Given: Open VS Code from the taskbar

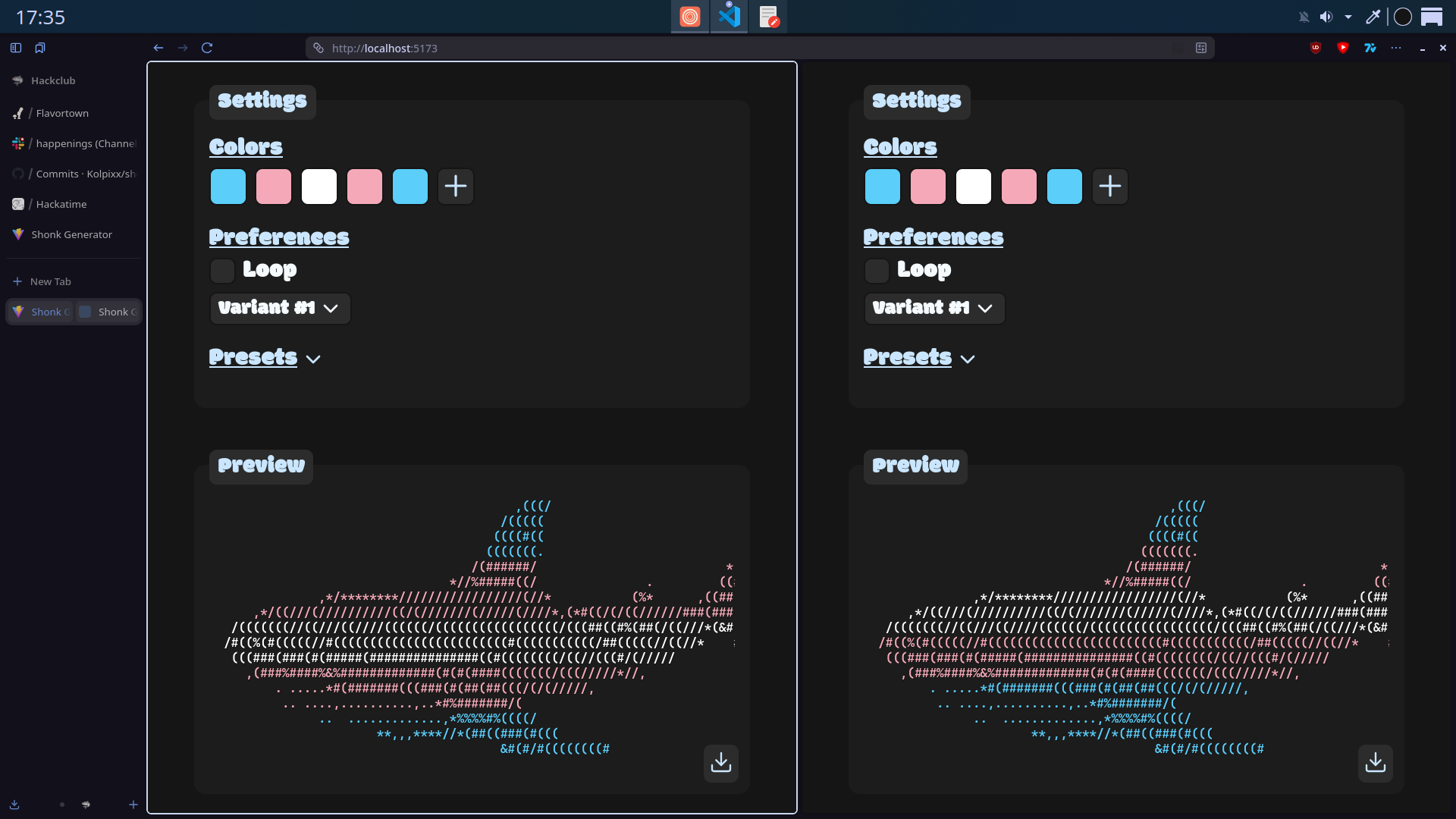Looking at the screenshot, I should (729, 17).
